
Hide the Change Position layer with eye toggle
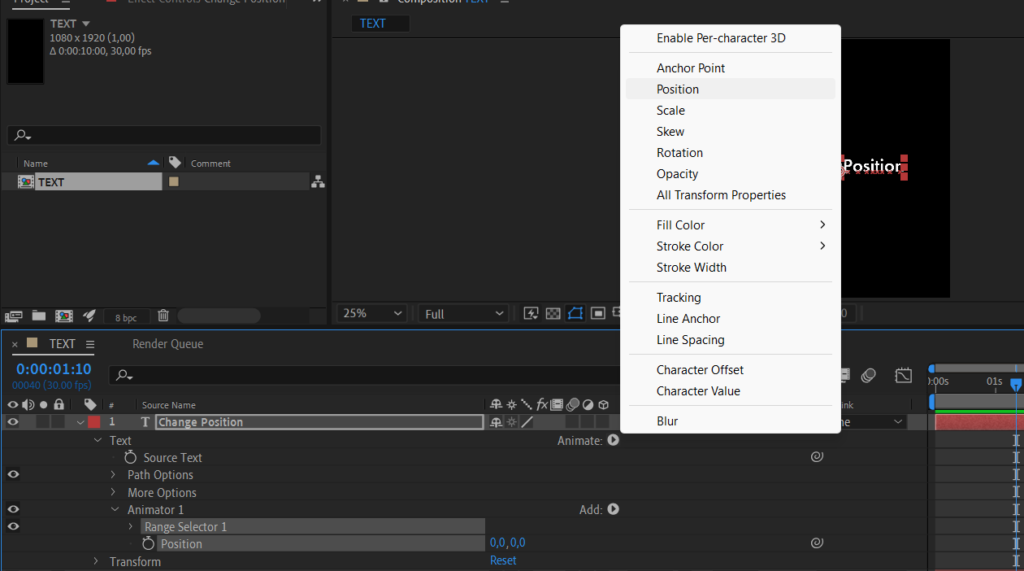coord(13,422)
